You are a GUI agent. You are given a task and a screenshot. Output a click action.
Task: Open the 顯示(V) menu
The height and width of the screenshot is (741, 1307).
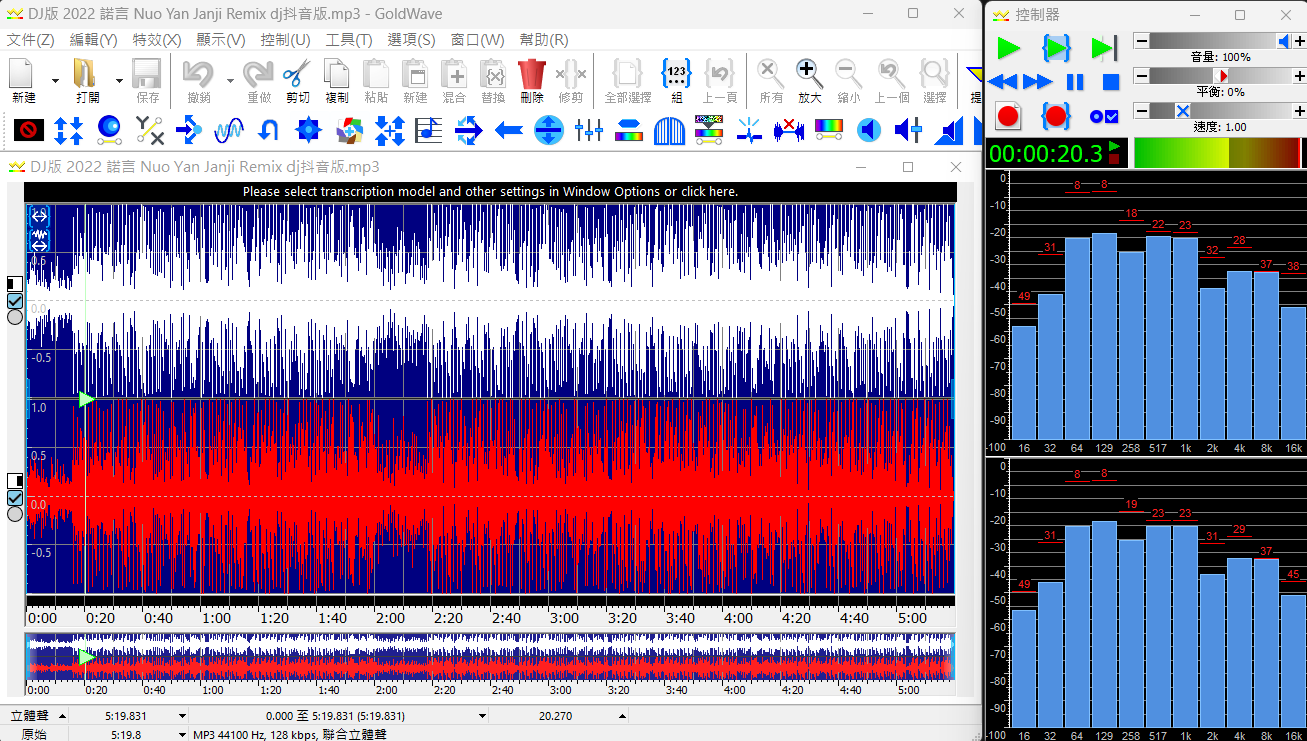point(221,40)
